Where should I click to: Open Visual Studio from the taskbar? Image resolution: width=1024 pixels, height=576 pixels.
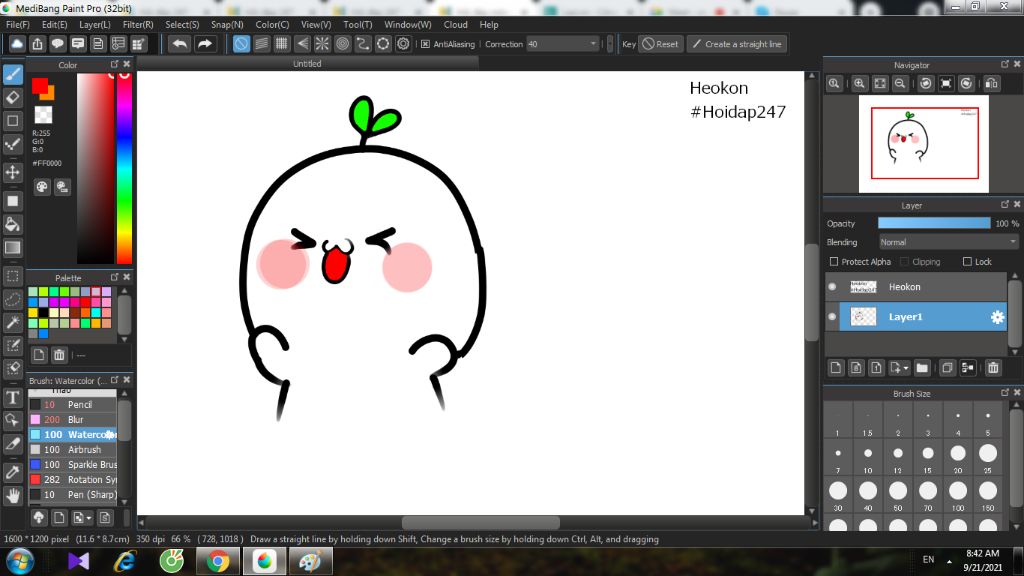coord(78,561)
